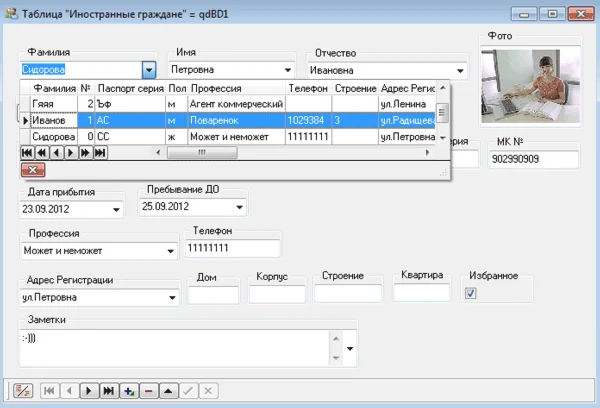Delete current record with minus button
Screen dimensions: 600x408
(148, 391)
